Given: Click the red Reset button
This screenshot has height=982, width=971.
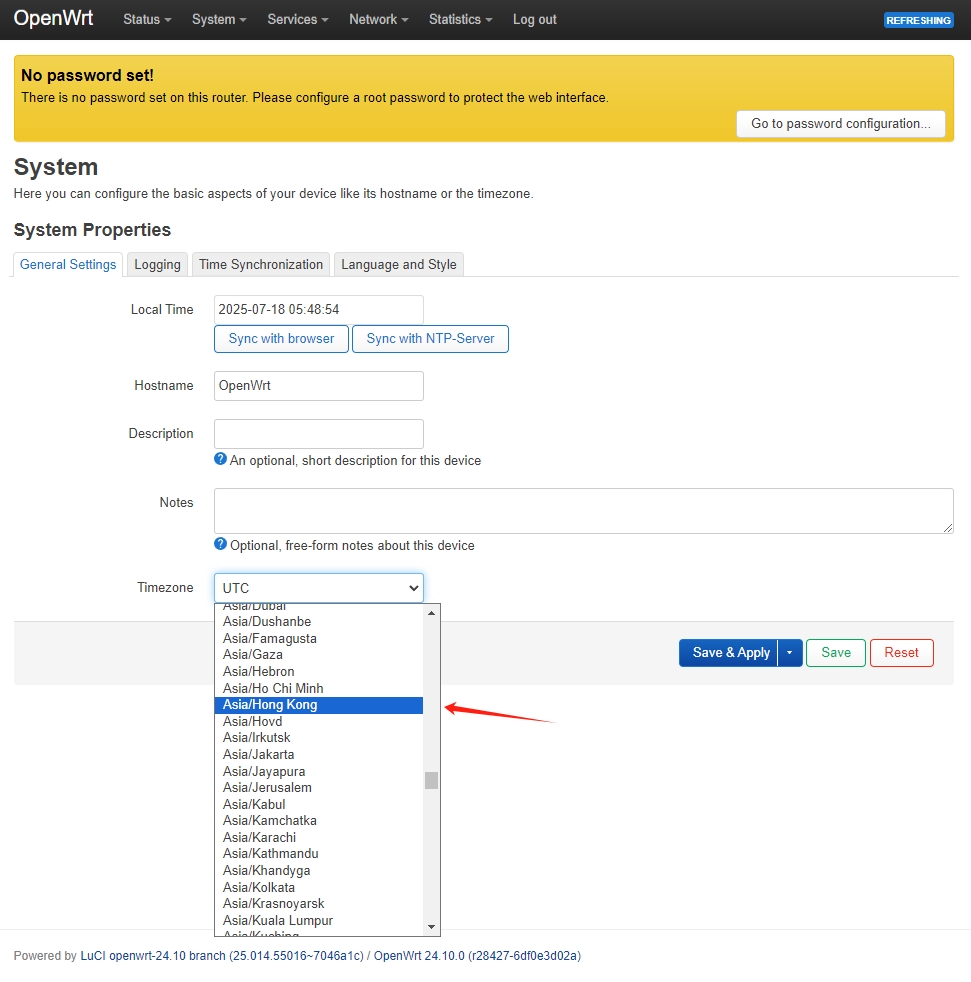Looking at the screenshot, I should [x=901, y=653].
